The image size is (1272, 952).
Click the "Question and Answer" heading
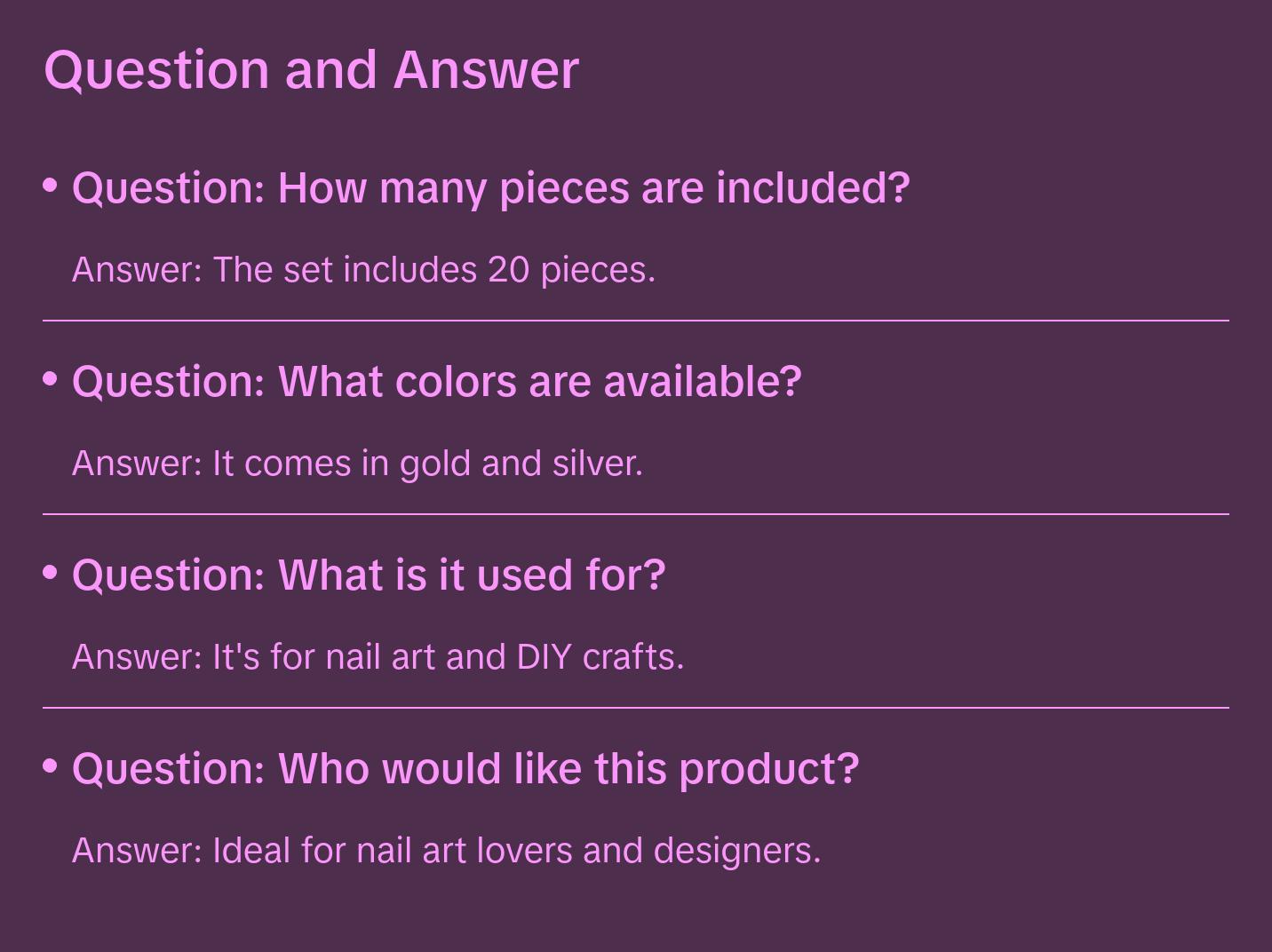311,69
